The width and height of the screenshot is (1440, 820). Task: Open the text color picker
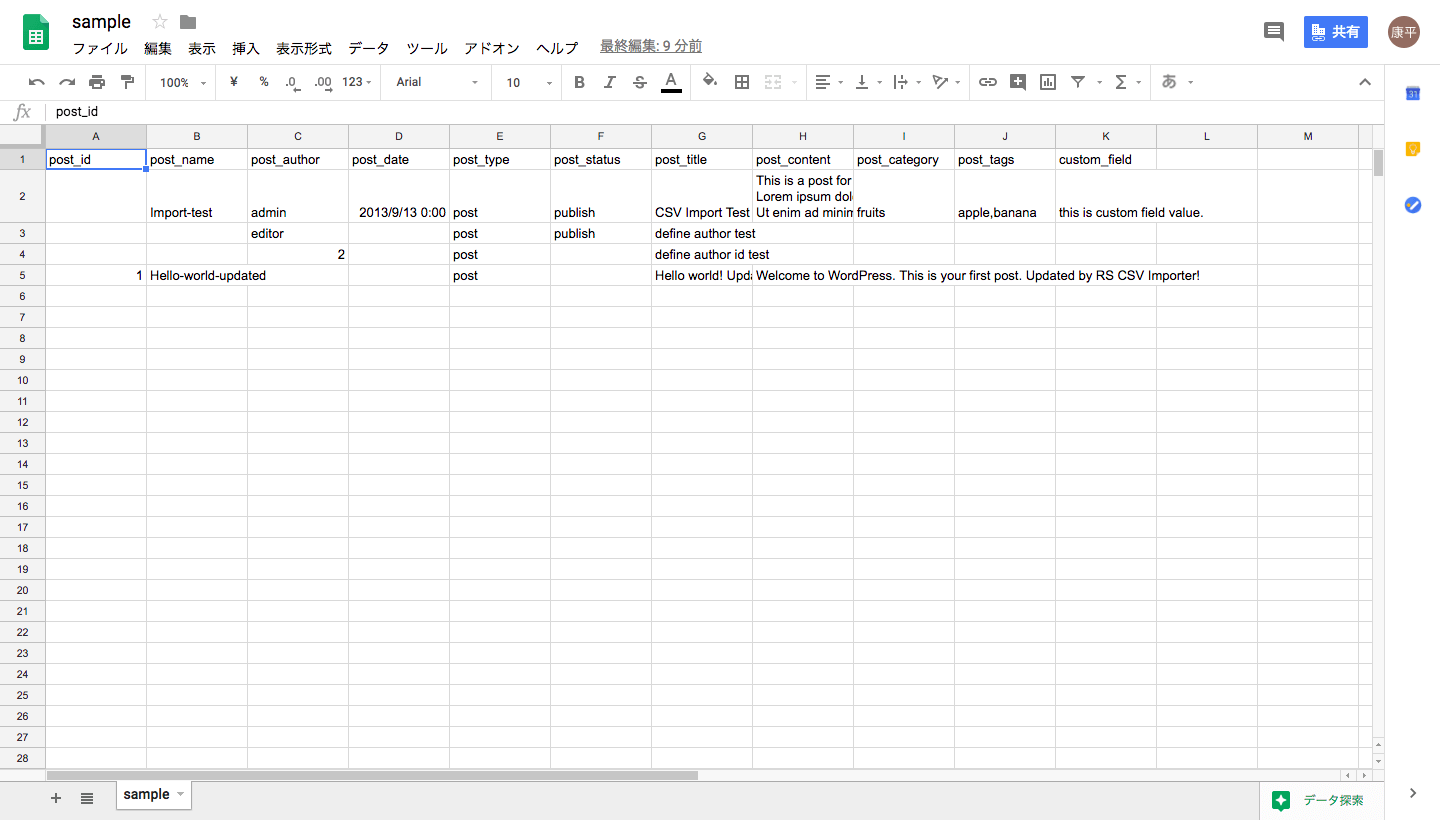coord(671,82)
